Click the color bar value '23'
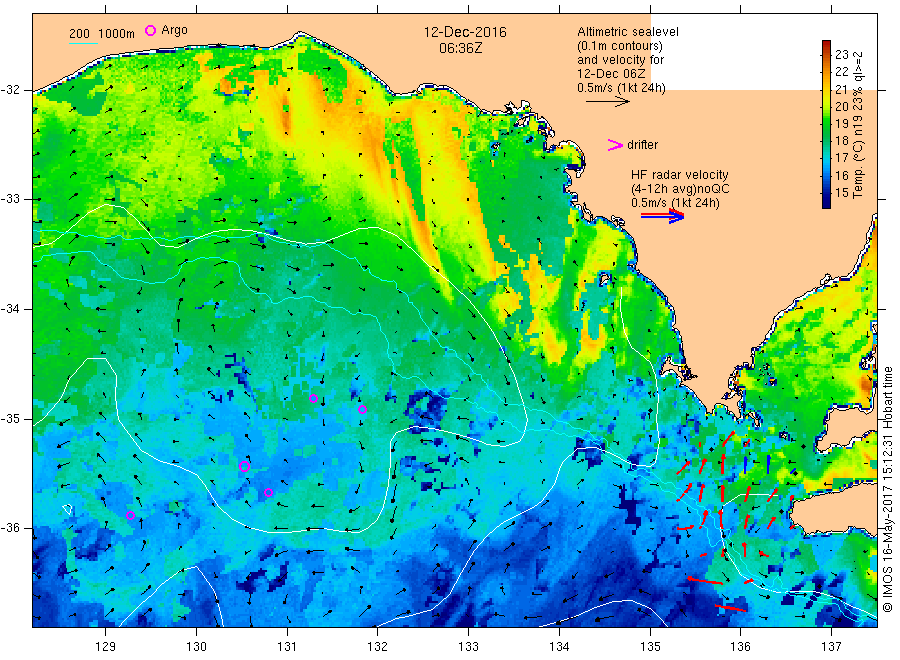900x660 pixels. pyautogui.click(x=841, y=55)
